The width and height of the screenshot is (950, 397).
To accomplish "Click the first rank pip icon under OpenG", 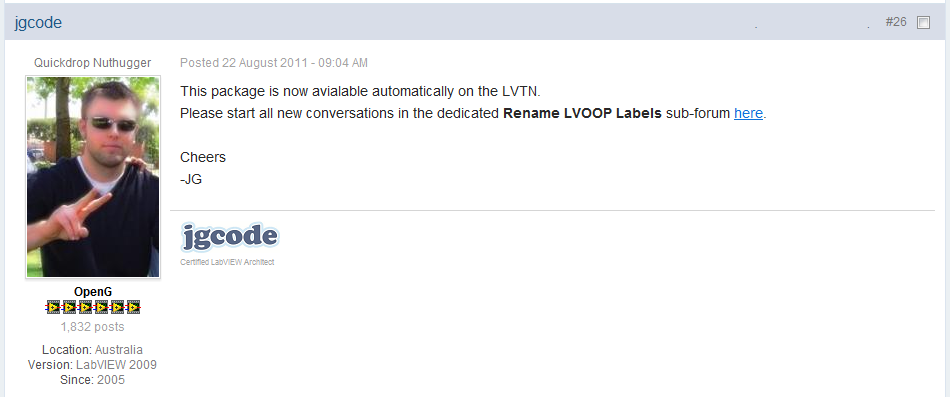I will [53, 307].
